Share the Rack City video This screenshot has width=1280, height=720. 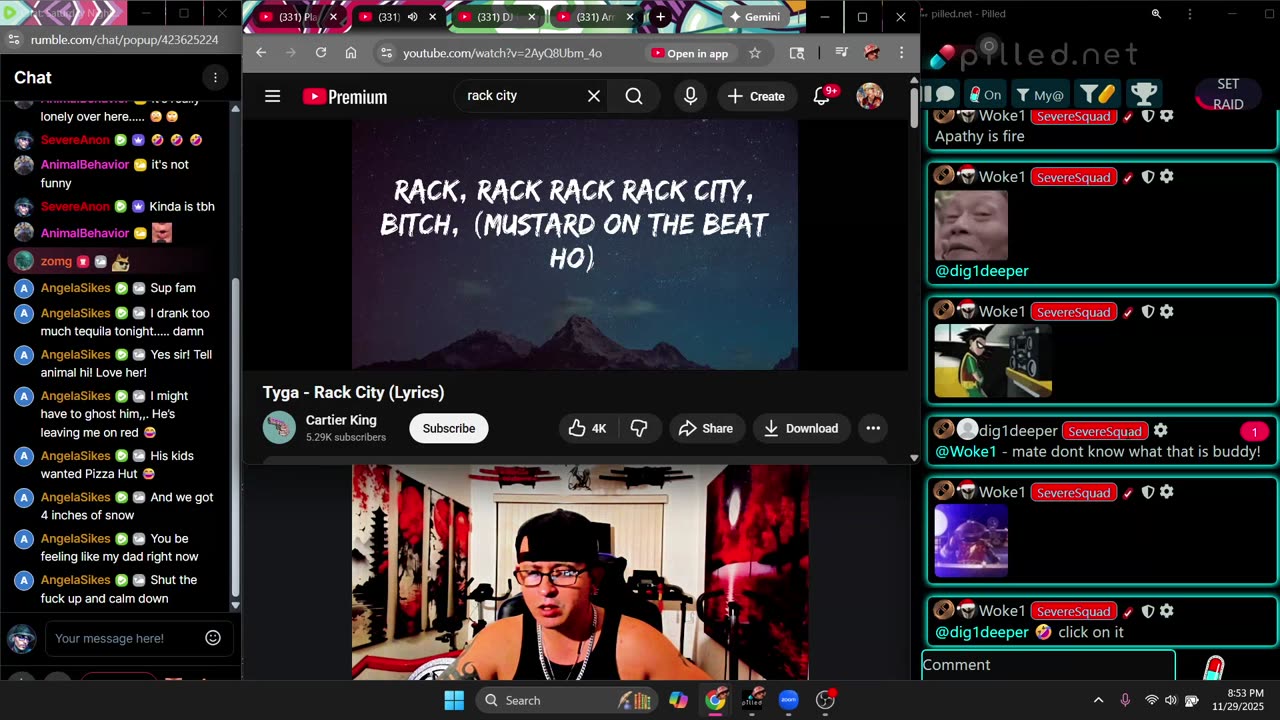coord(706,428)
